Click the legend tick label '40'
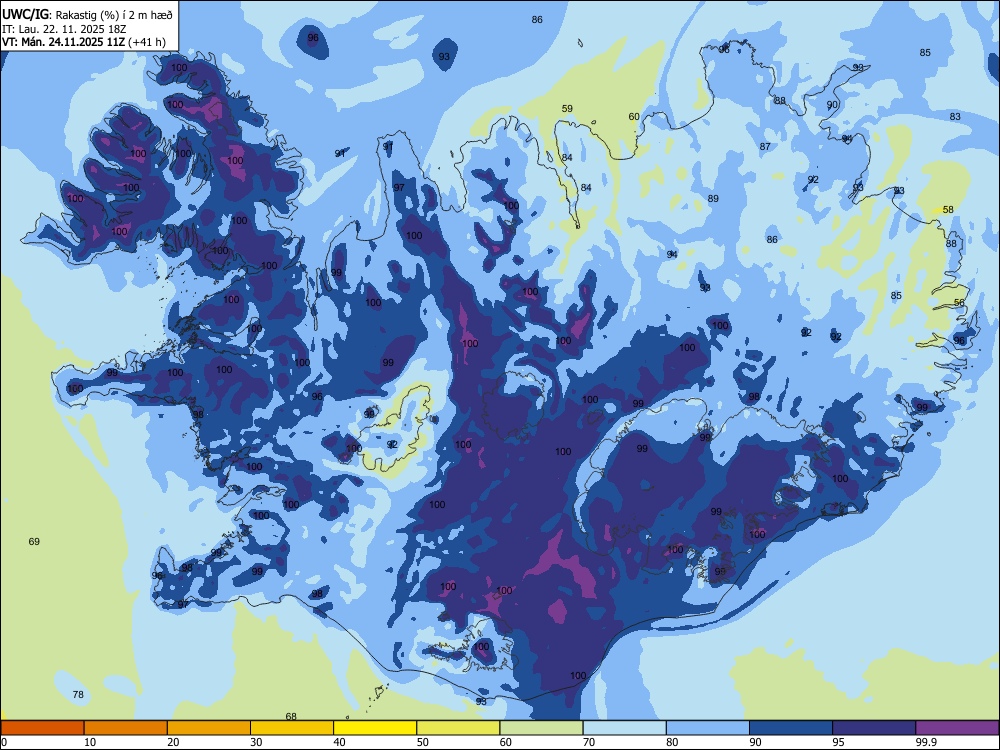This screenshot has height=750, width=1000. [x=339, y=742]
